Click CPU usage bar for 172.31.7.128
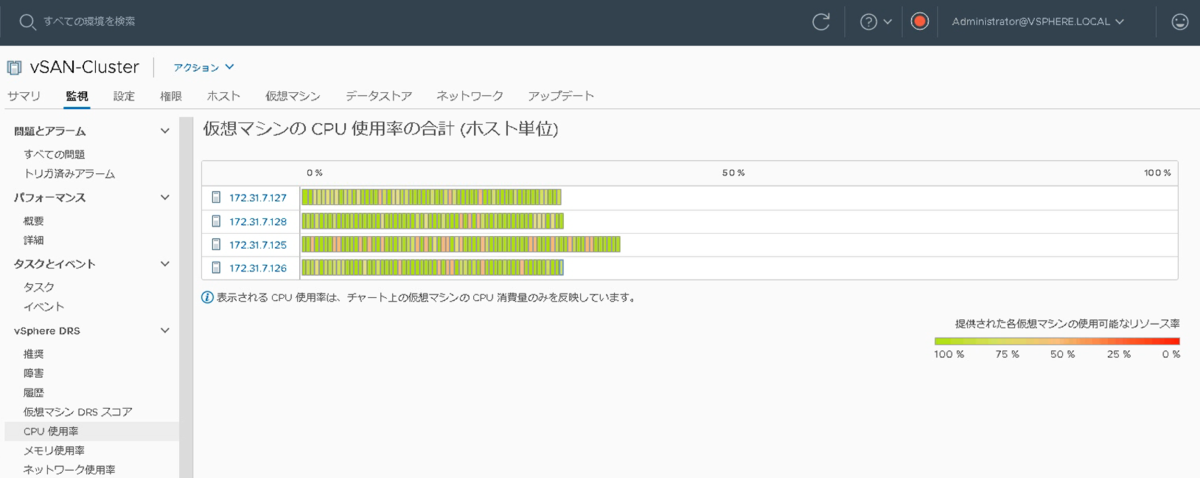1200x478 pixels. tap(433, 221)
